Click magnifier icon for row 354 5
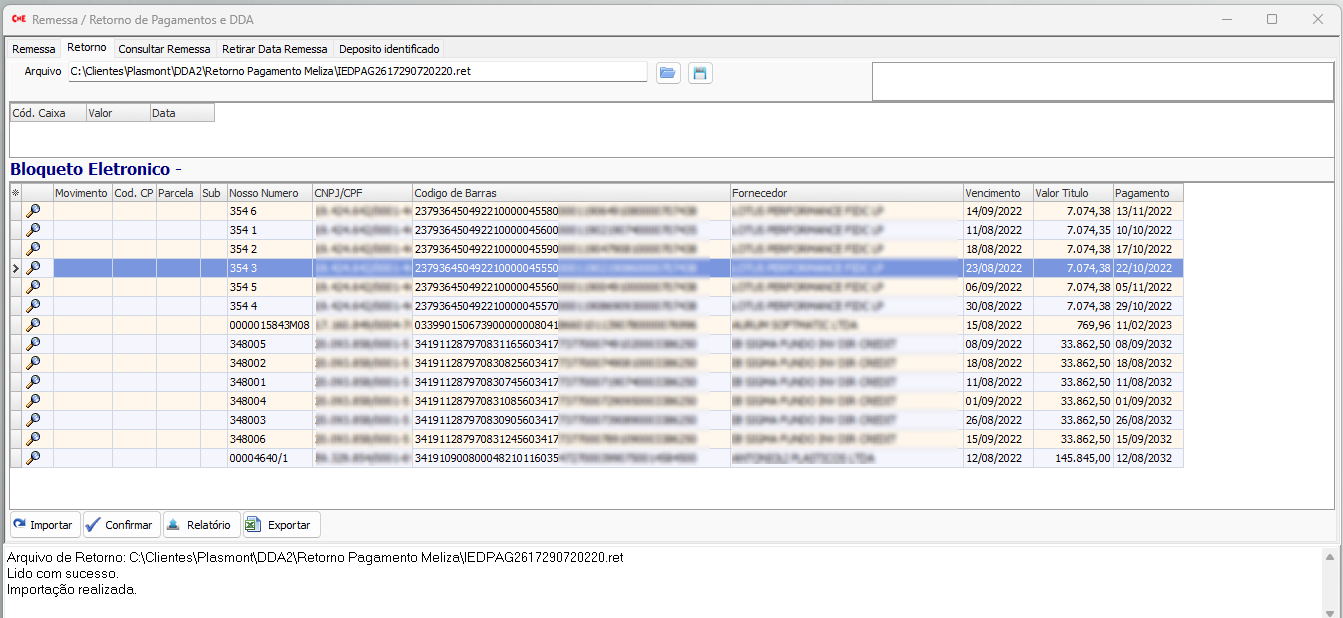Viewport: 1343px width, 618px height. pos(33,287)
